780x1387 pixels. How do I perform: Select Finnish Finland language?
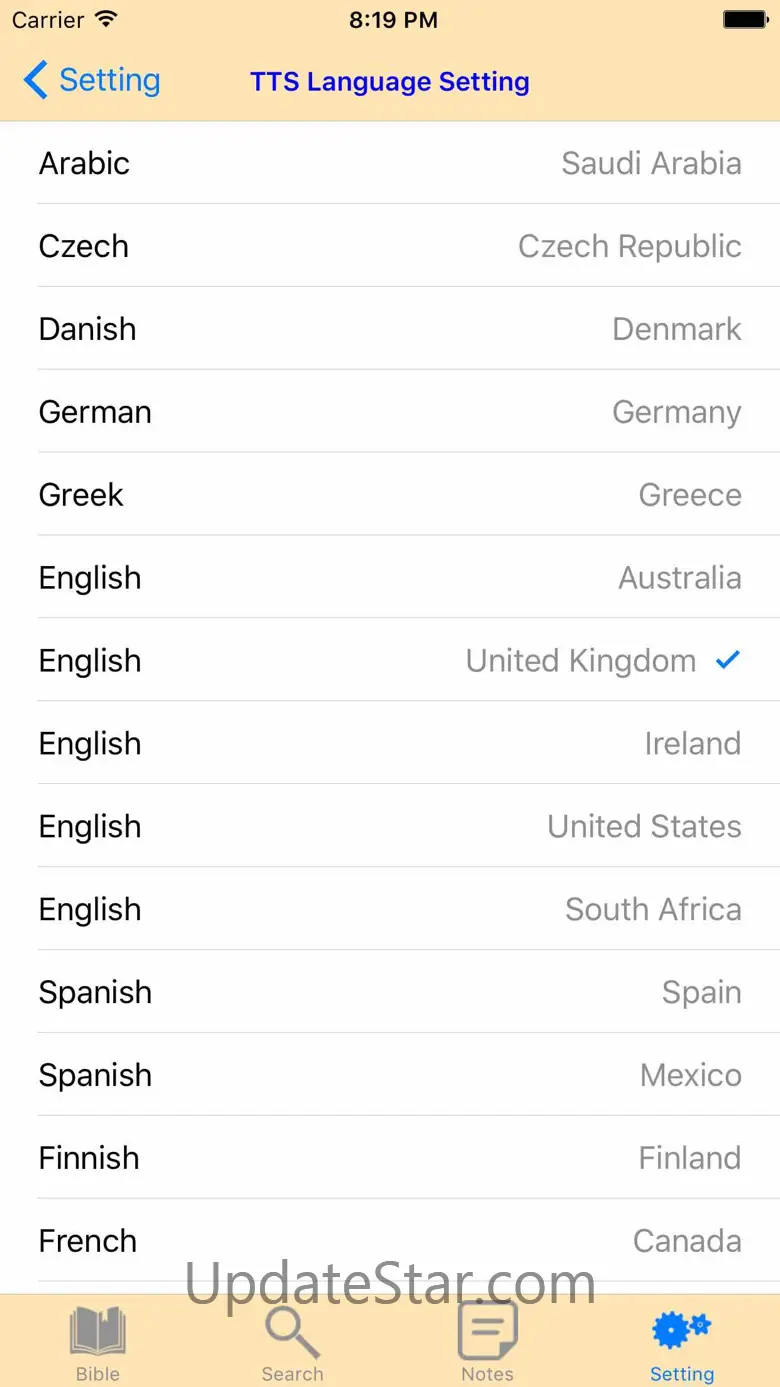pos(390,1158)
